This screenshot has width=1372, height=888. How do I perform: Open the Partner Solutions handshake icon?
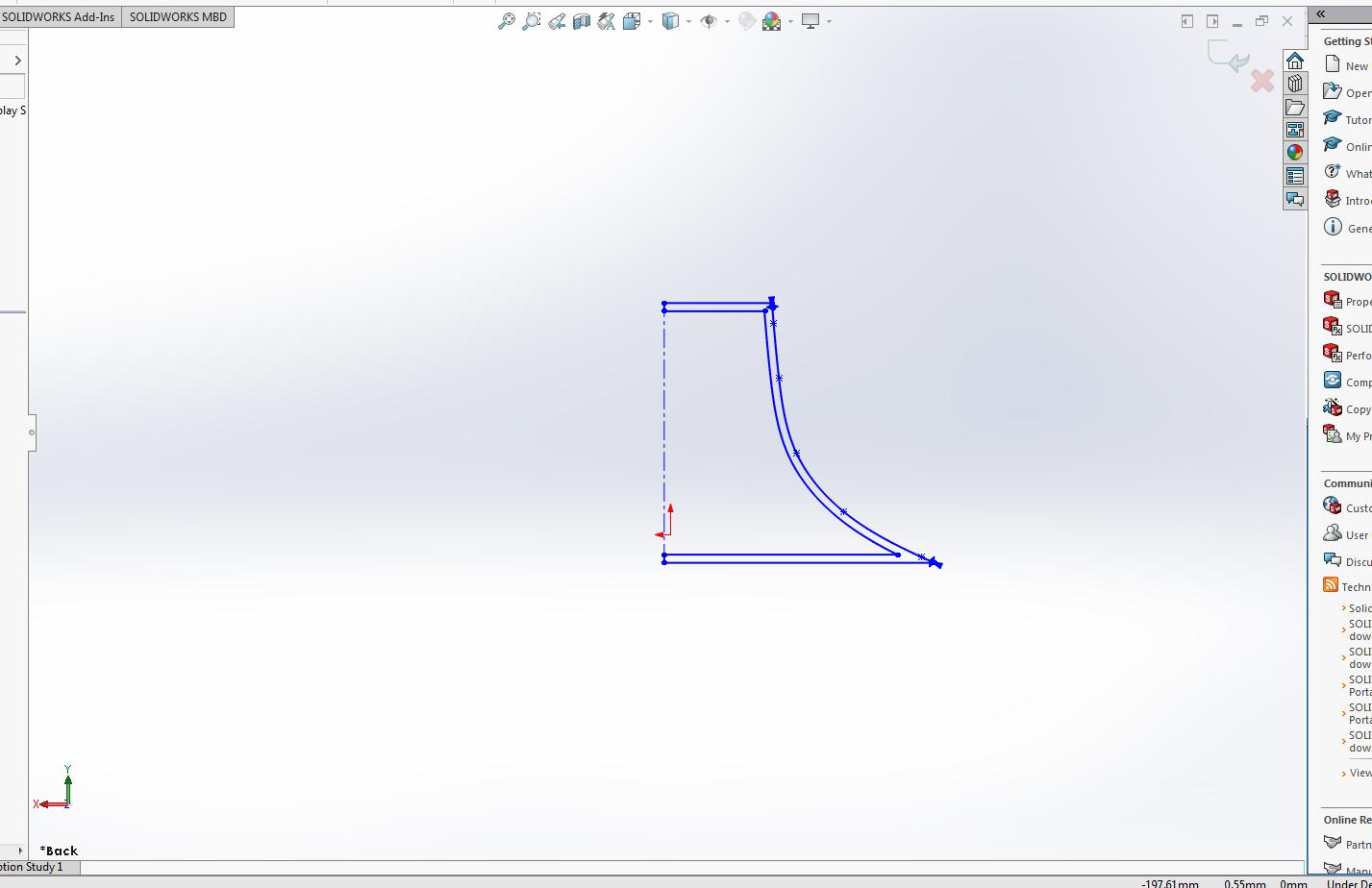click(x=1333, y=843)
